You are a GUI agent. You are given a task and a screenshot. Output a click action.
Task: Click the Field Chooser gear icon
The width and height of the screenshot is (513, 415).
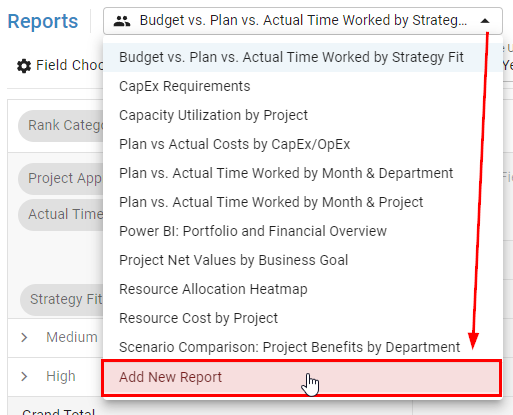(24, 66)
